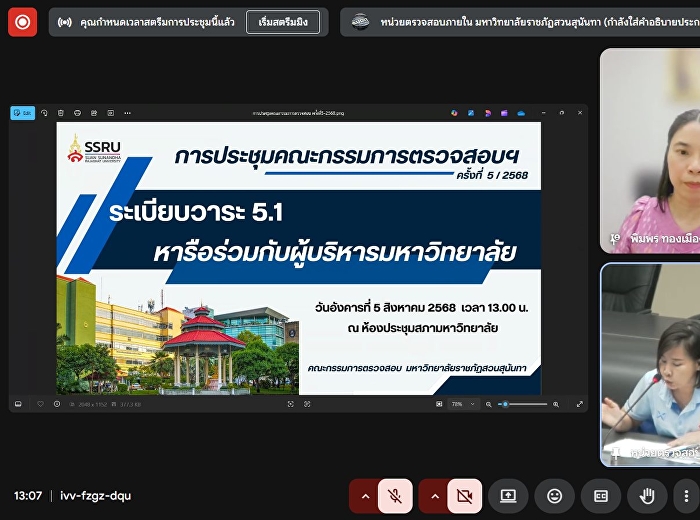The height and width of the screenshot is (520, 700).
Task: Start slideshow icon in Photos toolbar
Action: pos(111,113)
